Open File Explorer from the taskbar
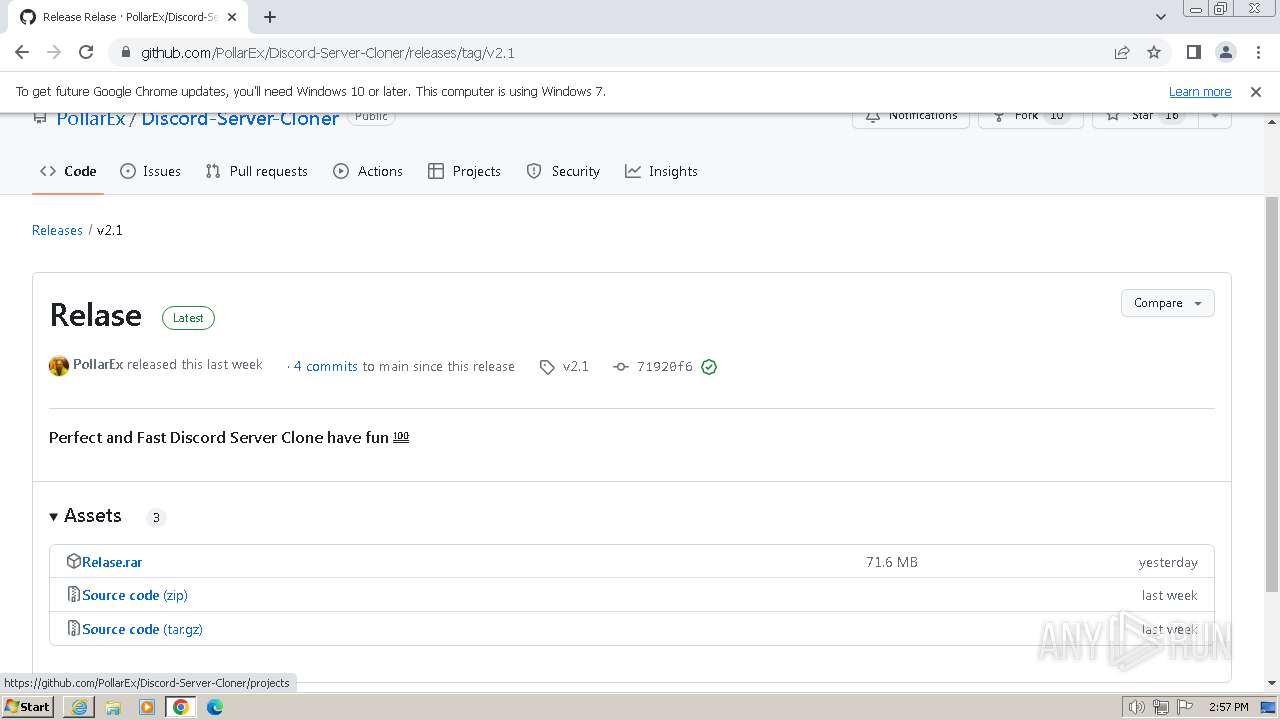Image resolution: width=1280 pixels, height=720 pixels. pos(113,707)
